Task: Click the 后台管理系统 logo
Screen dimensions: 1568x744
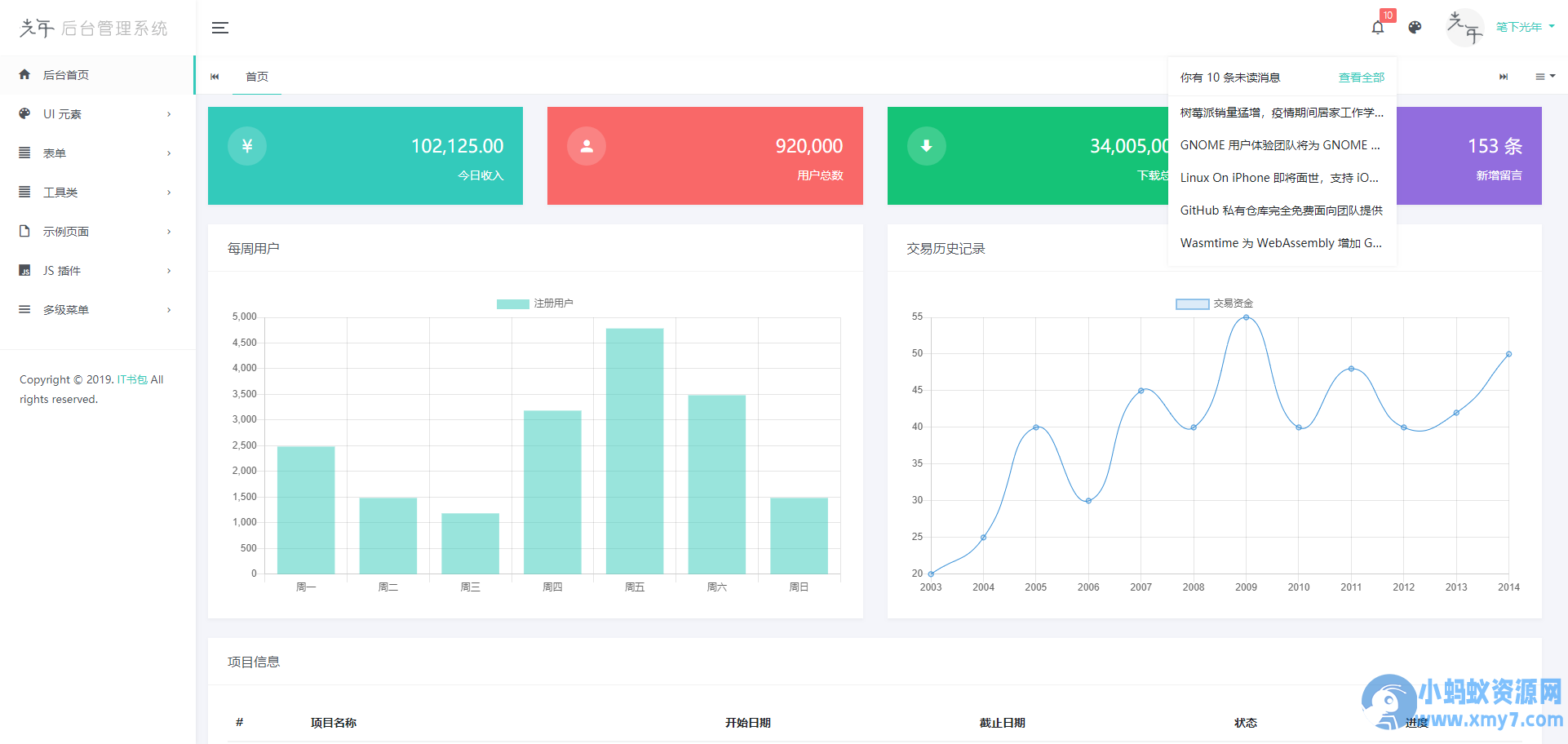Action: (94, 28)
